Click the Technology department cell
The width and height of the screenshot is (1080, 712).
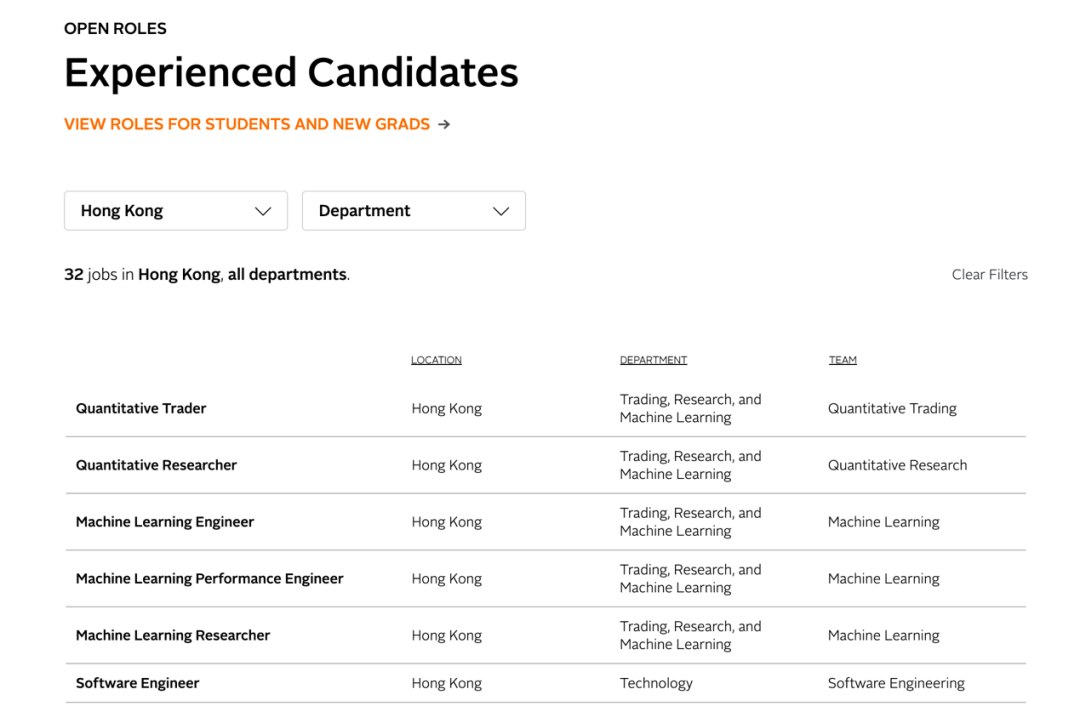coord(656,683)
